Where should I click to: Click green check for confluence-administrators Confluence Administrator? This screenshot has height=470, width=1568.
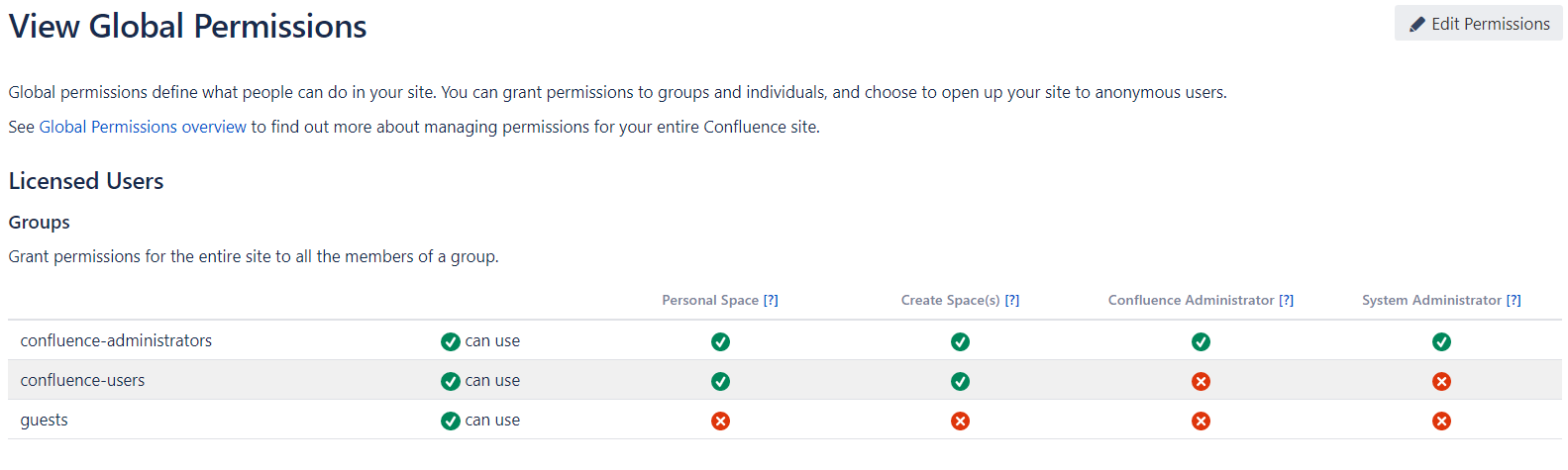1201,341
